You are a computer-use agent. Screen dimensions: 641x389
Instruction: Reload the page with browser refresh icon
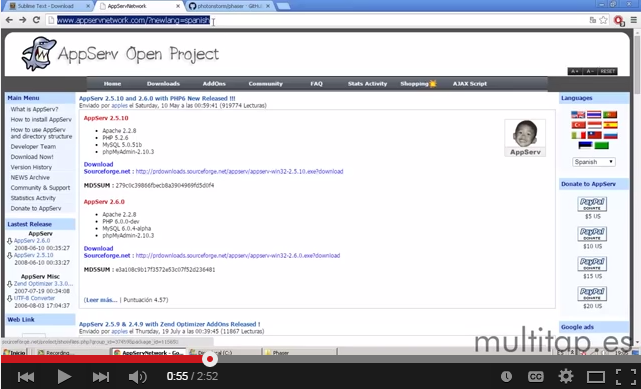[36, 20]
